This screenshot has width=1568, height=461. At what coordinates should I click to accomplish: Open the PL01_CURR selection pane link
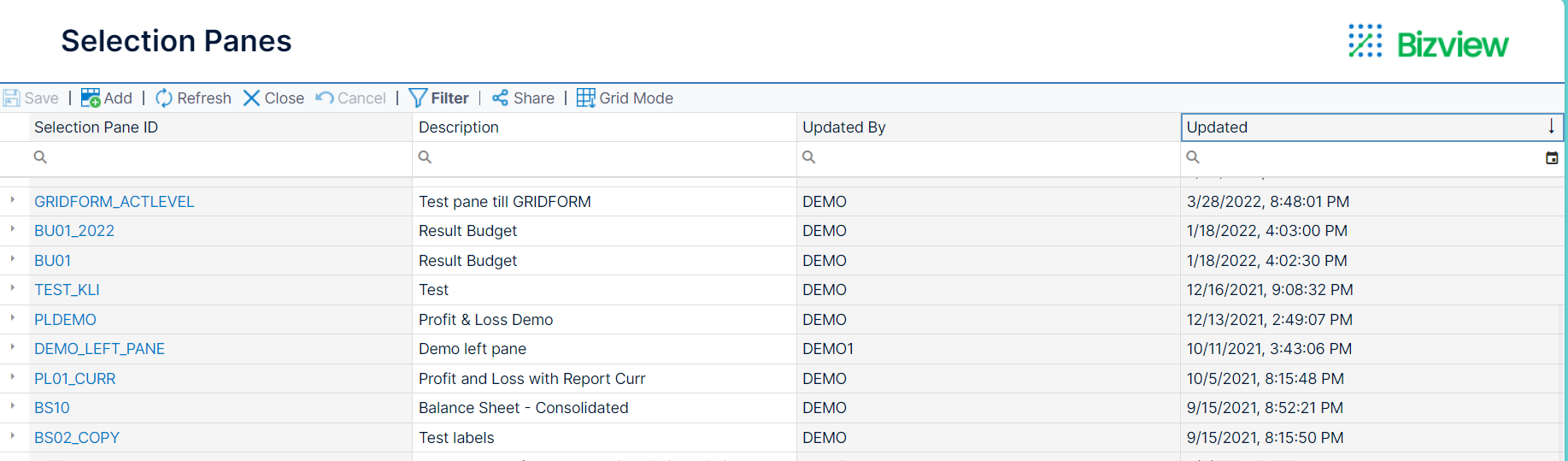[x=74, y=379]
